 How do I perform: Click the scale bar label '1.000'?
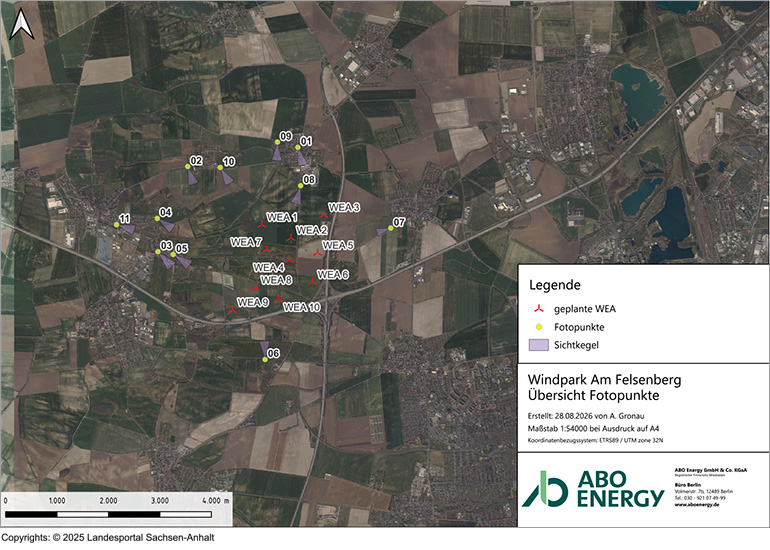(x=57, y=500)
